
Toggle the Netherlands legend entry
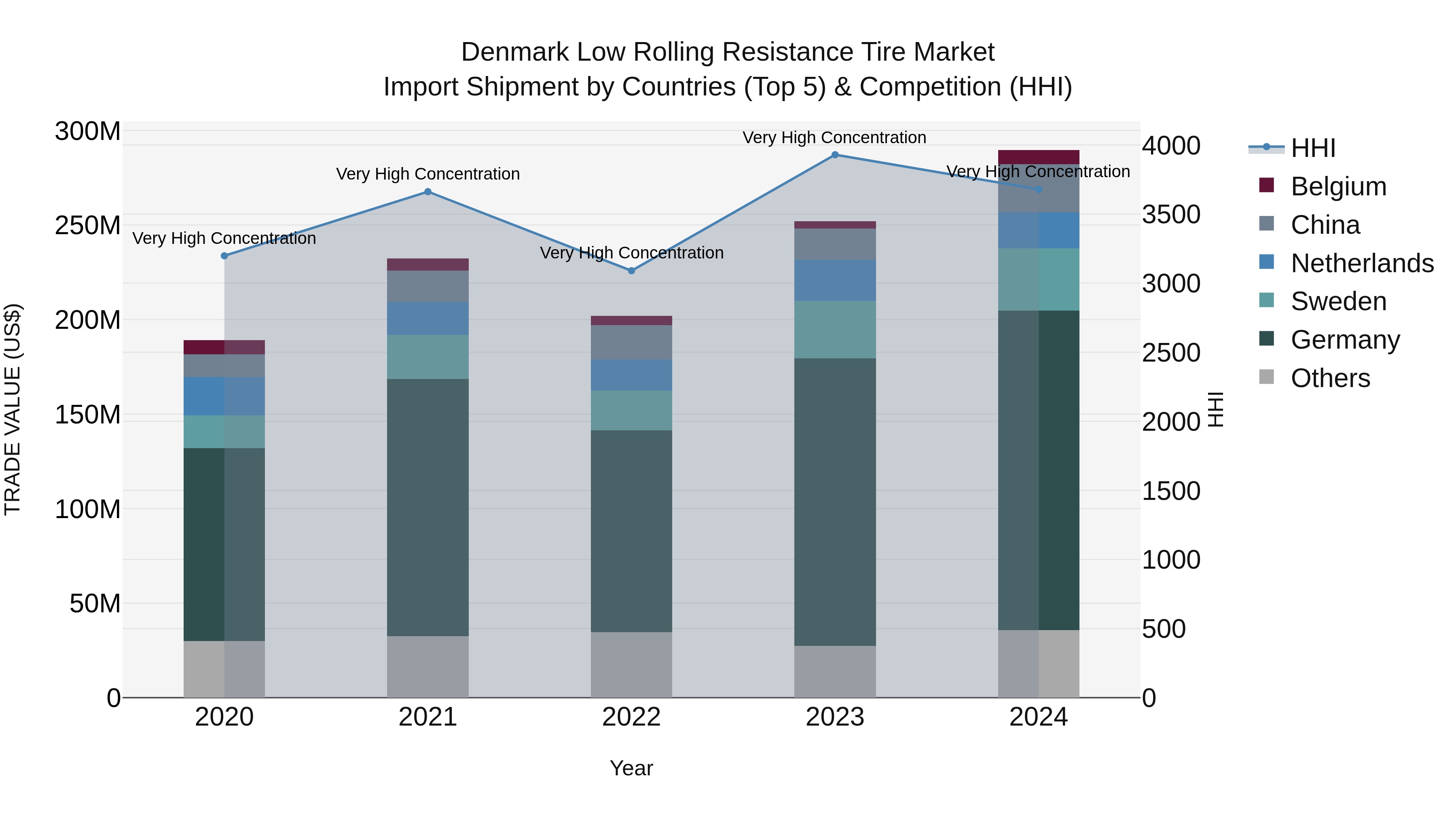click(1346, 263)
